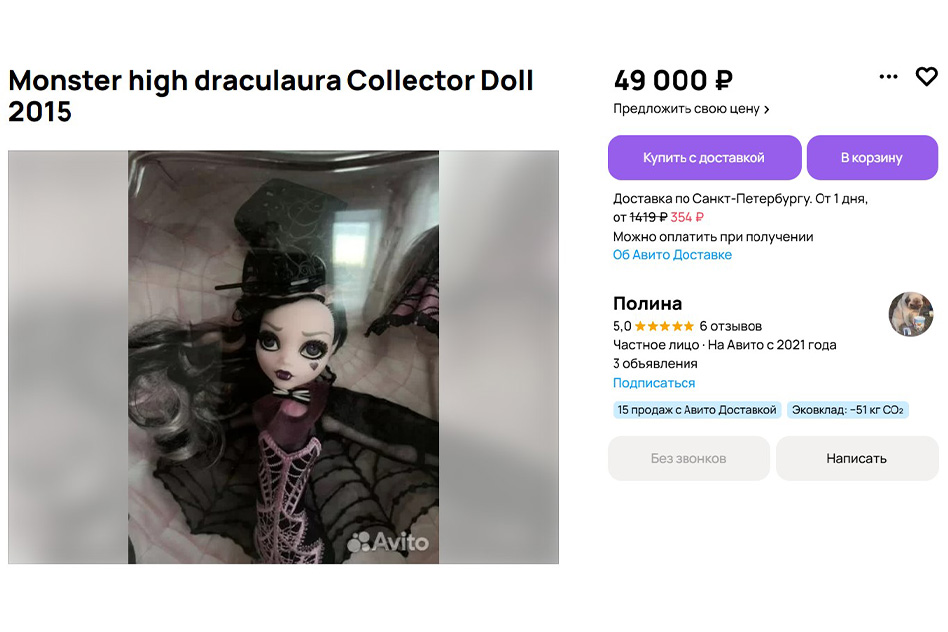Open Об Авито Доставке link
Screen dimensions: 948x632
(672, 255)
